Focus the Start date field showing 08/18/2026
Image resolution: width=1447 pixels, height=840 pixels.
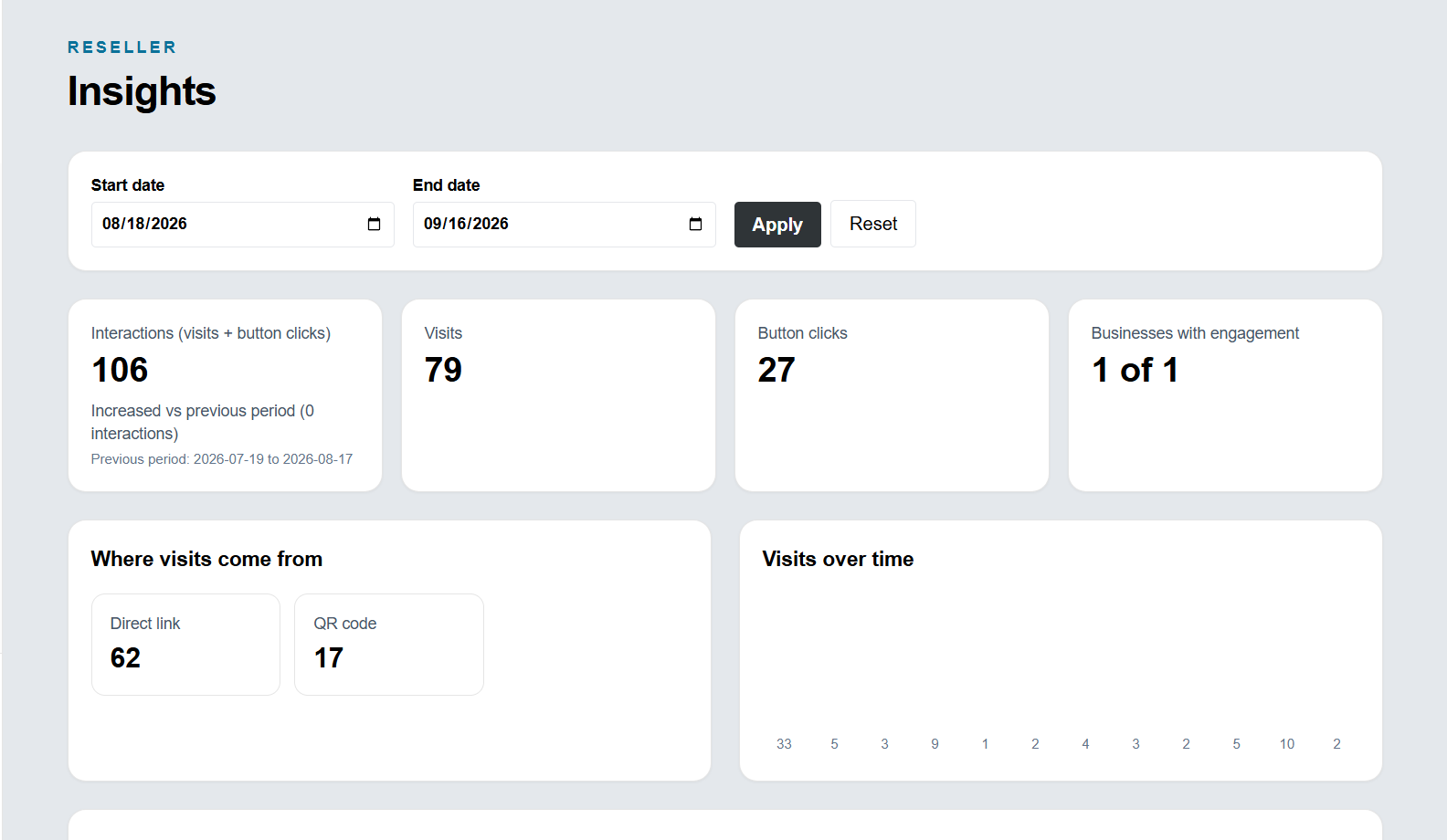click(x=243, y=225)
